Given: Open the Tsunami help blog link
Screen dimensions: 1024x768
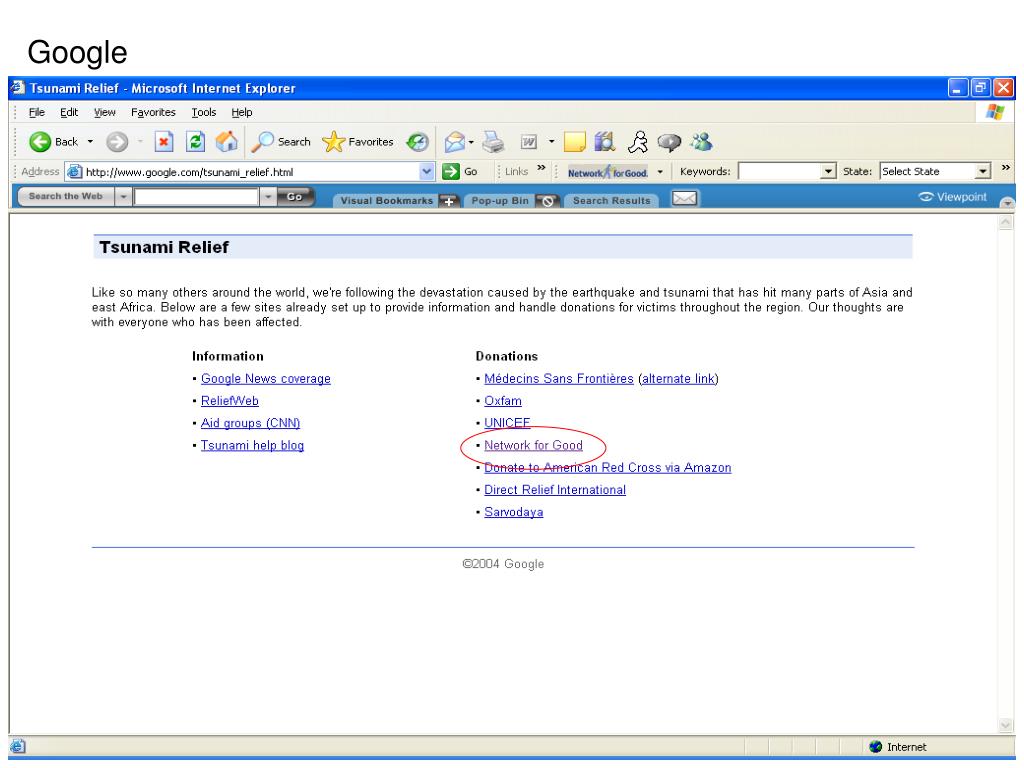Looking at the screenshot, I should [x=252, y=445].
